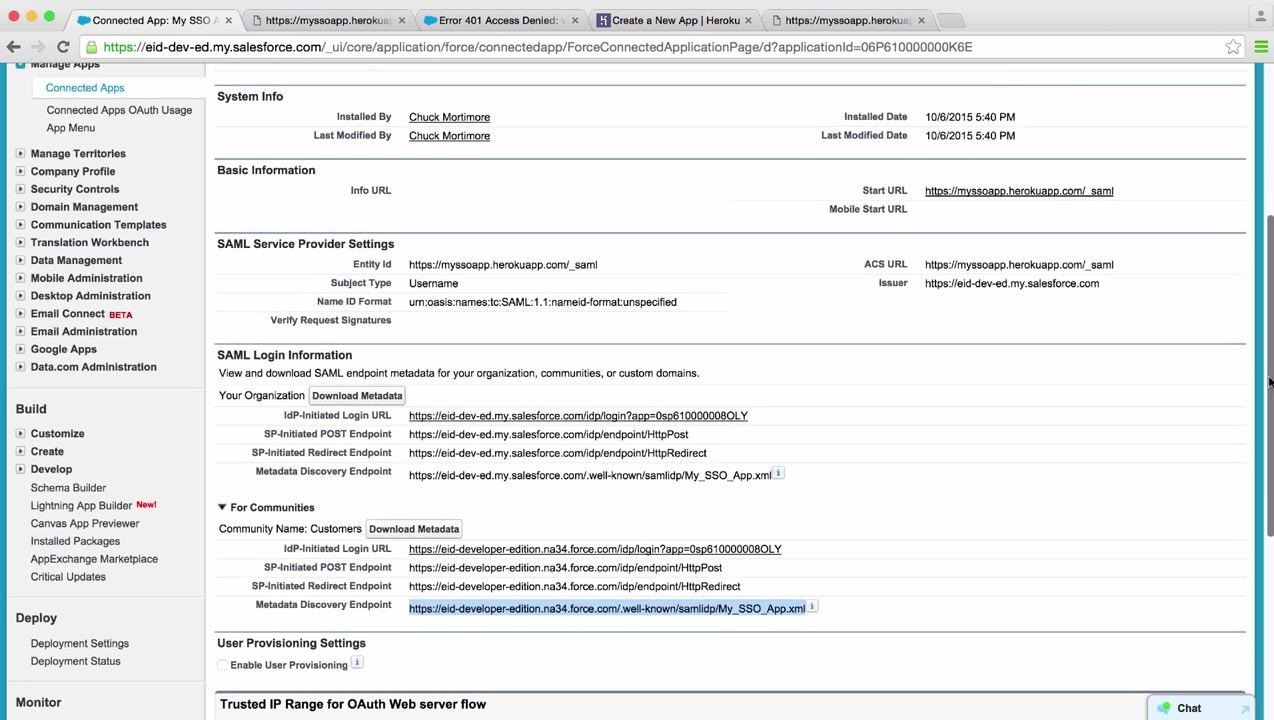The image size is (1274, 720).
Task: Open the Start URL herokuapp link
Action: tap(1019, 191)
